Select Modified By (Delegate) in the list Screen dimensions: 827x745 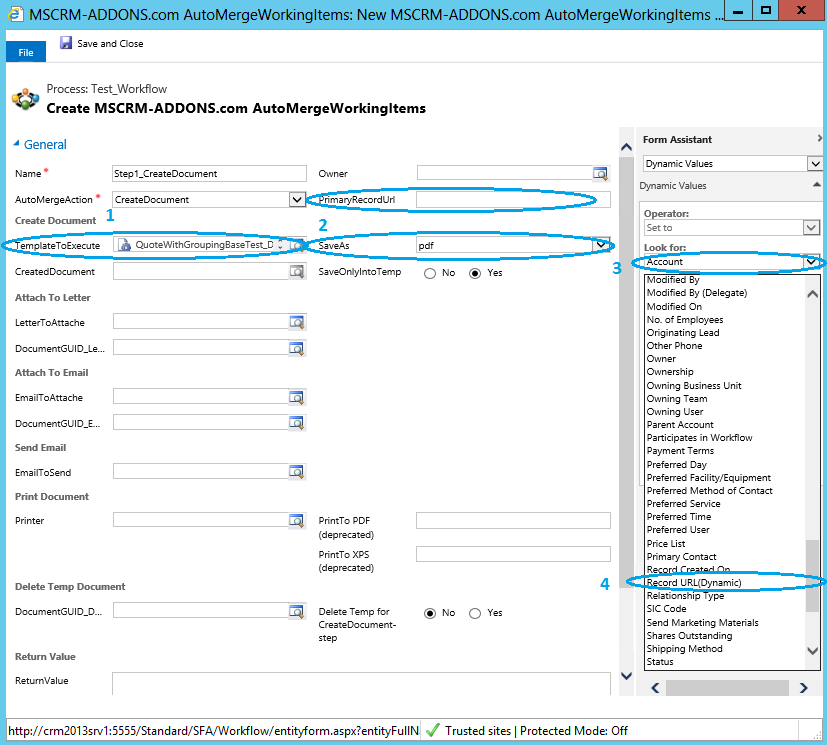tap(697, 293)
